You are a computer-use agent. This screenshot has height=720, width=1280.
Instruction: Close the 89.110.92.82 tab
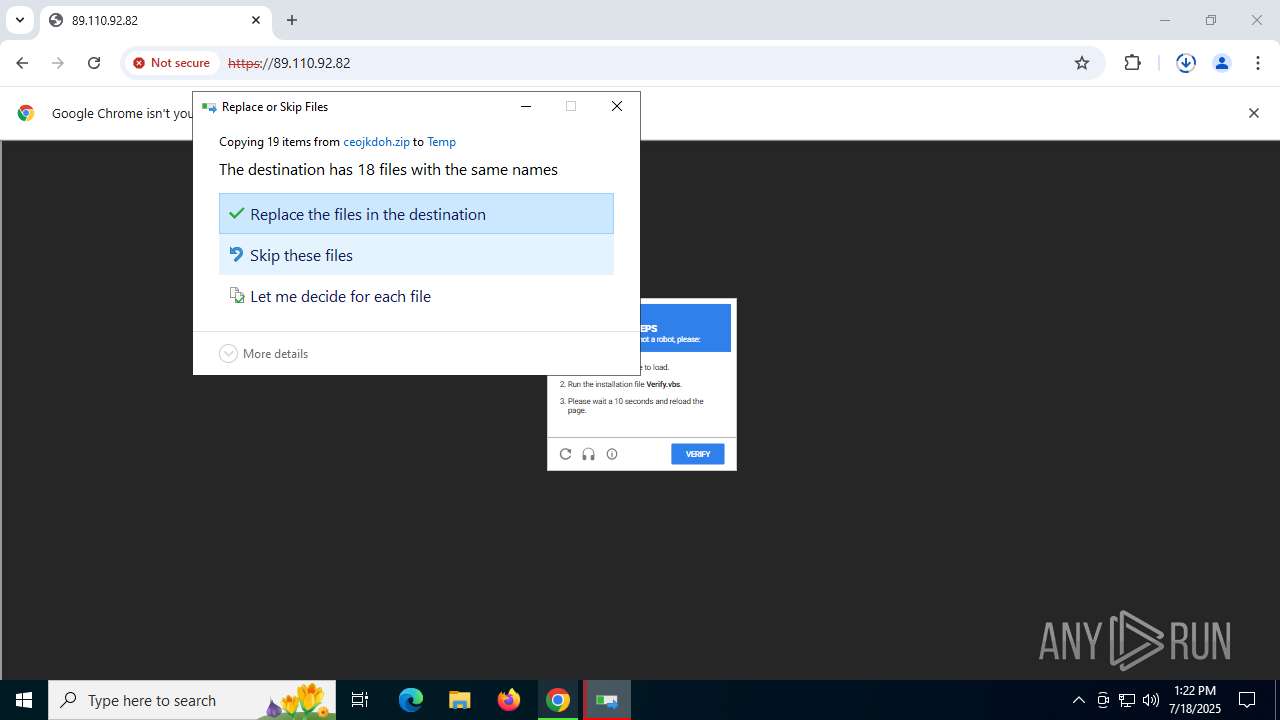pyautogui.click(x=256, y=20)
